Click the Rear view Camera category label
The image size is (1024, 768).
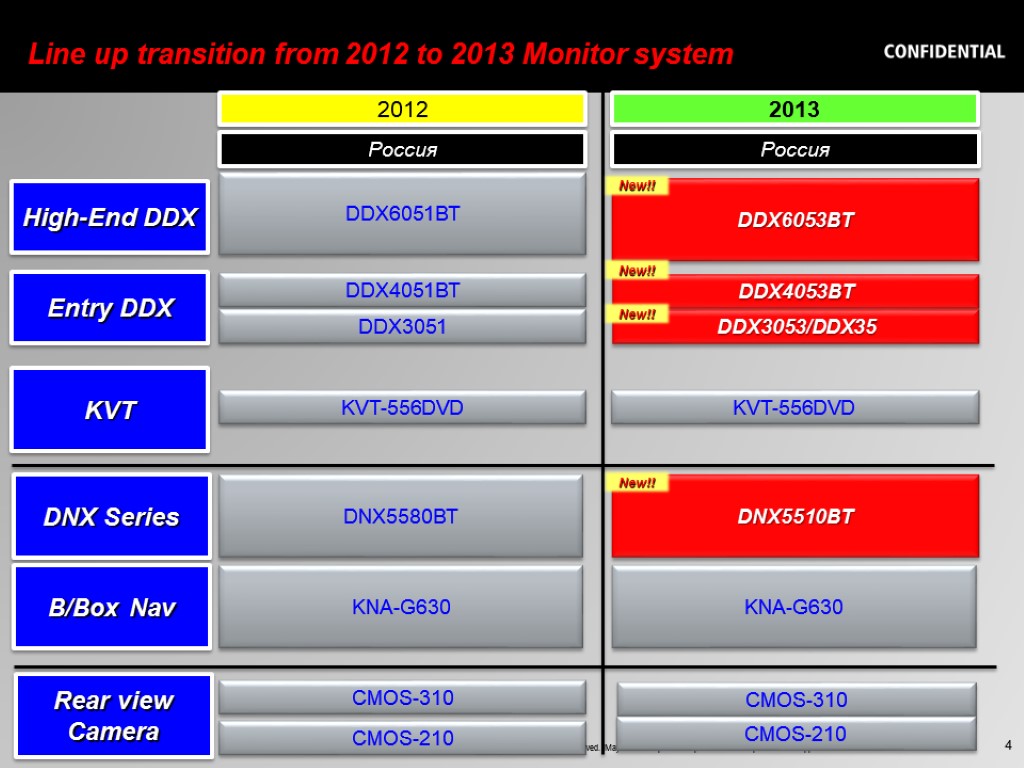pos(114,716)
